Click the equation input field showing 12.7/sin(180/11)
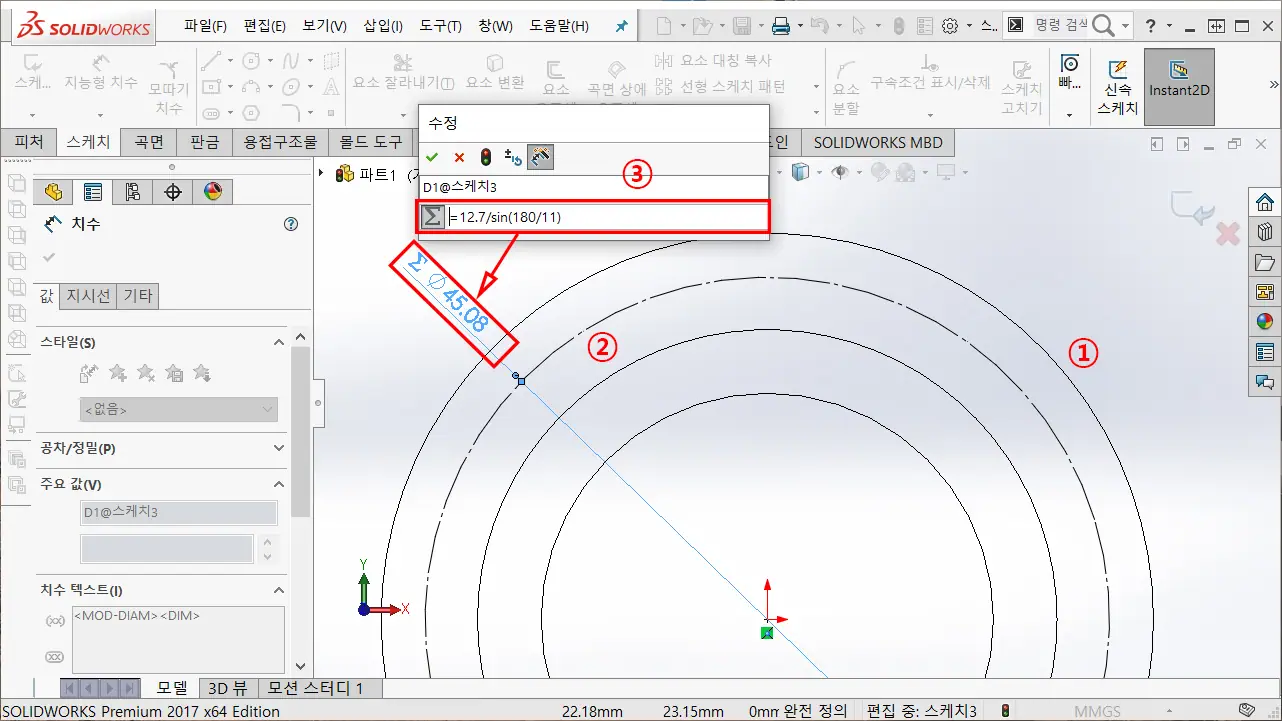 tap(607, 216)
